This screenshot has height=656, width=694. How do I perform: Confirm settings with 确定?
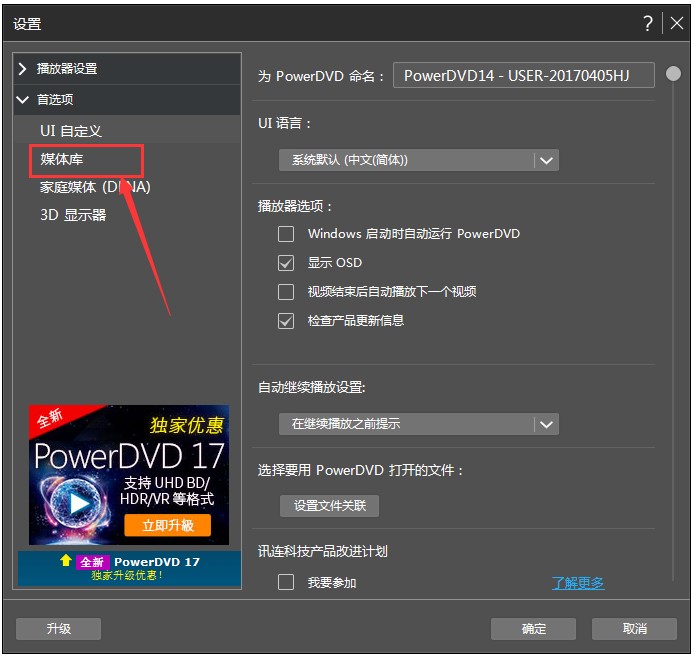(533, 629)
